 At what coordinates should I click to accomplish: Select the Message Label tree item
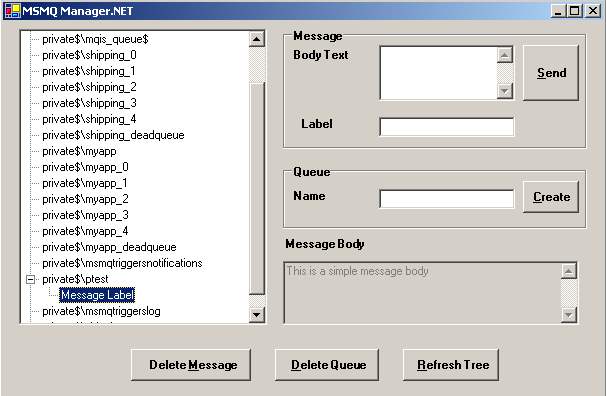[97, 295]
